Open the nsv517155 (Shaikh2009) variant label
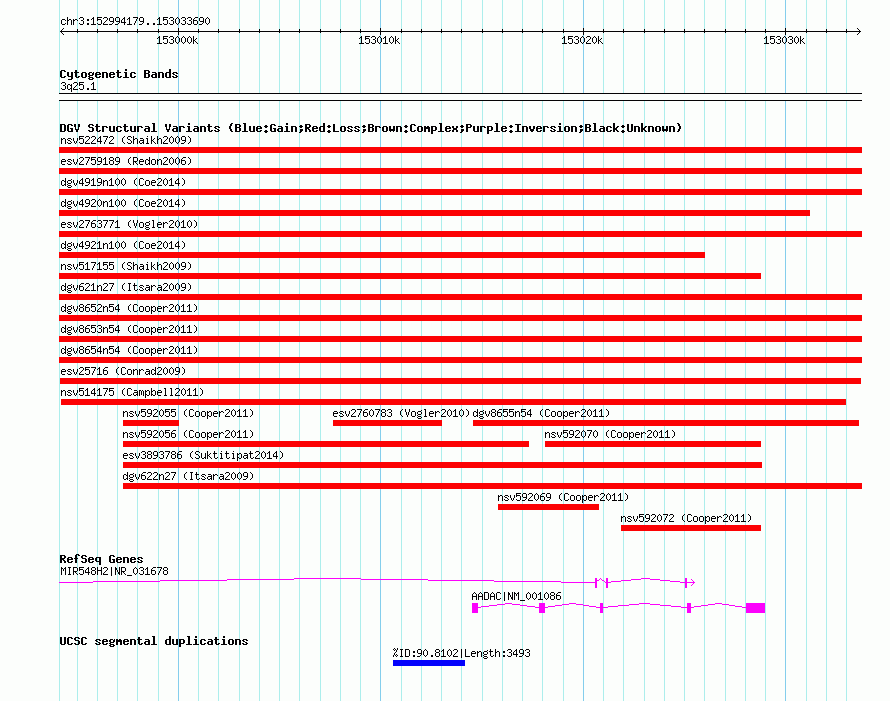This screenshot has width=890, height=701. click(x=126, y=266)
